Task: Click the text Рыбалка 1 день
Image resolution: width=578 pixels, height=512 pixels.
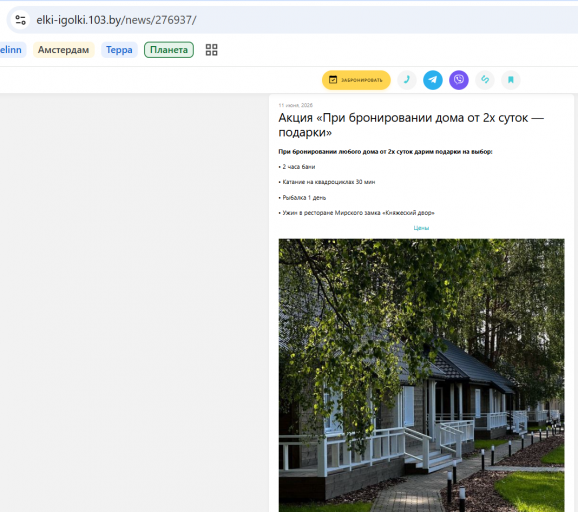Action: tap(302, 198)
